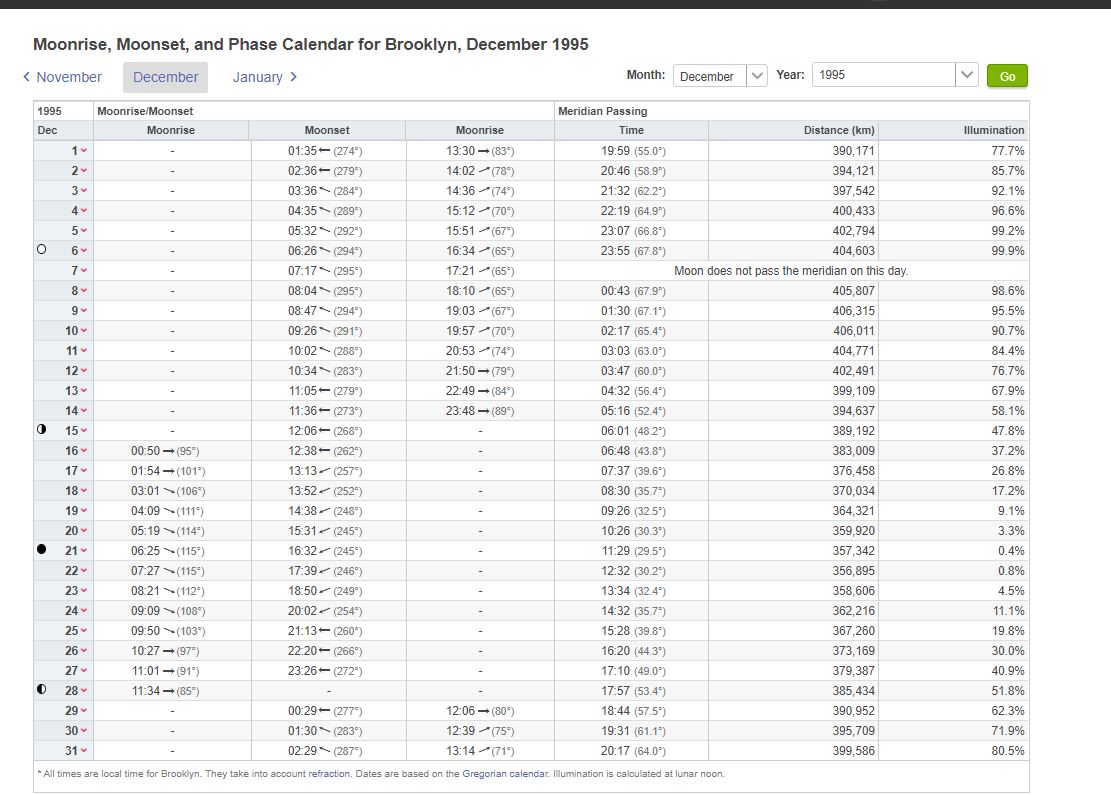This screenshot has width=1111, height=795.
Task: Select the distance value 404,603
Action: pyautogui.click(x=854, y=251)
